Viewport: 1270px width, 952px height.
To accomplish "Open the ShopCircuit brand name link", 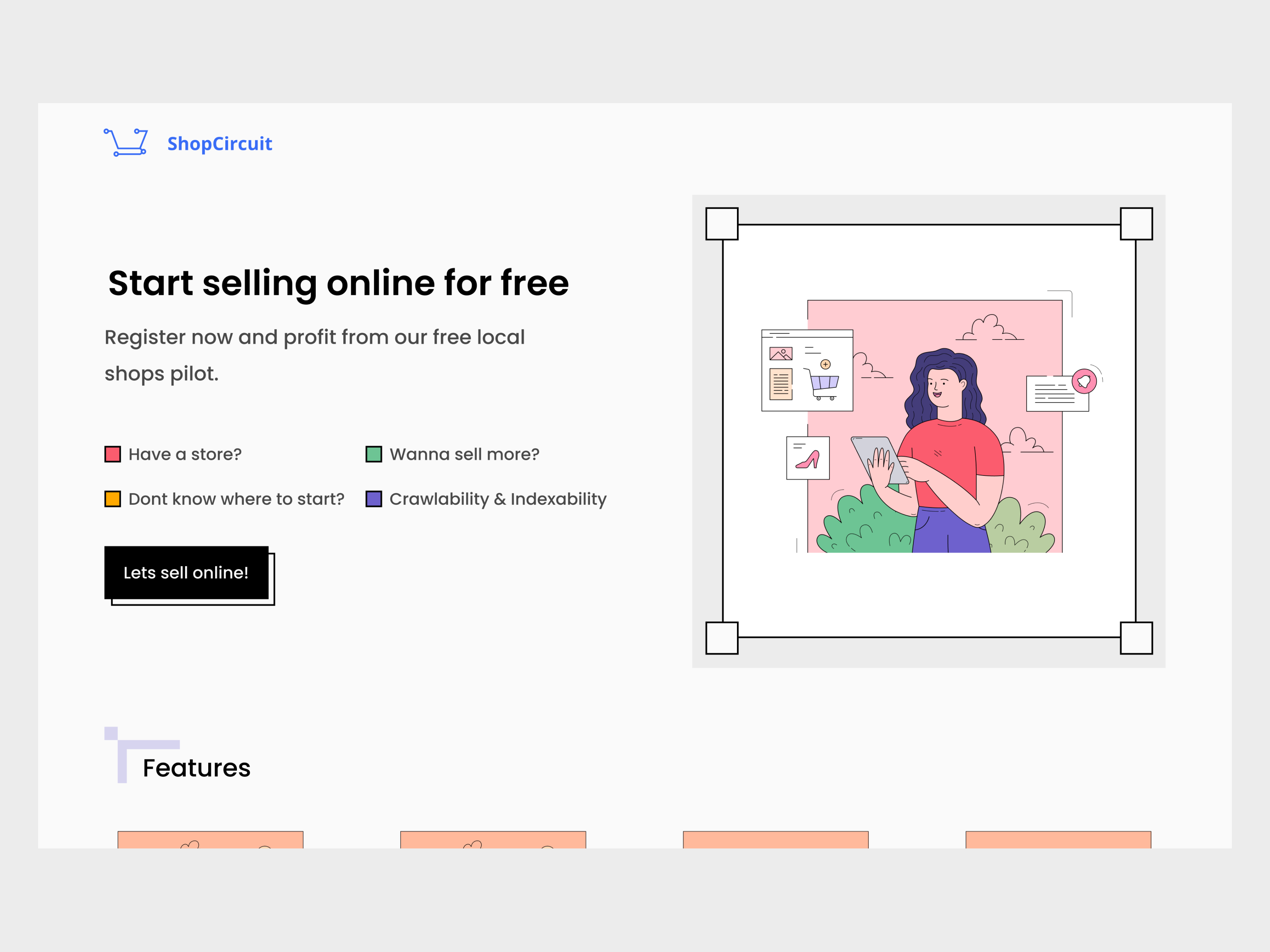I will coord(219,144).
